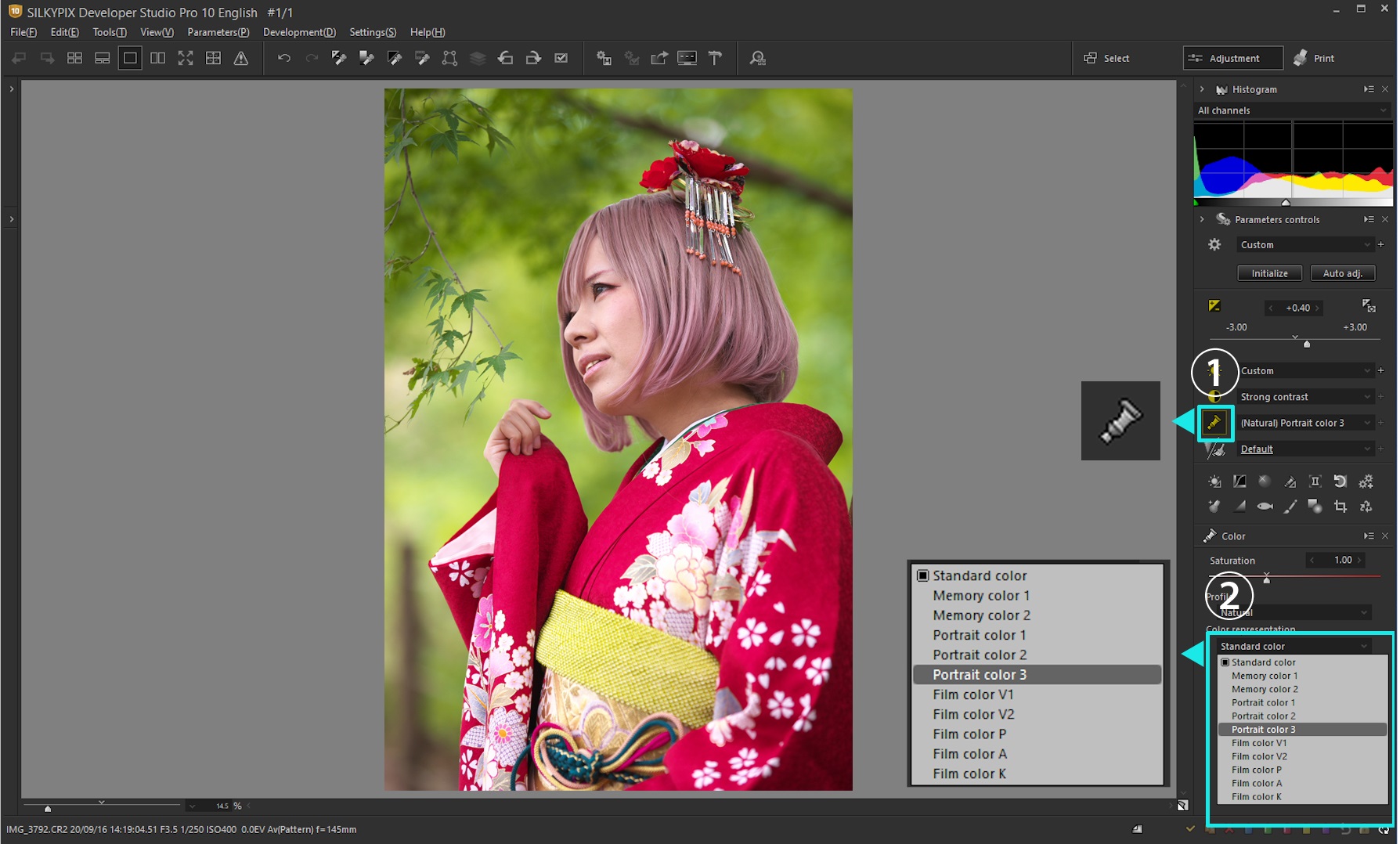Open lens aberration controller icon
1400x844 pixels.
point(1315,482)
